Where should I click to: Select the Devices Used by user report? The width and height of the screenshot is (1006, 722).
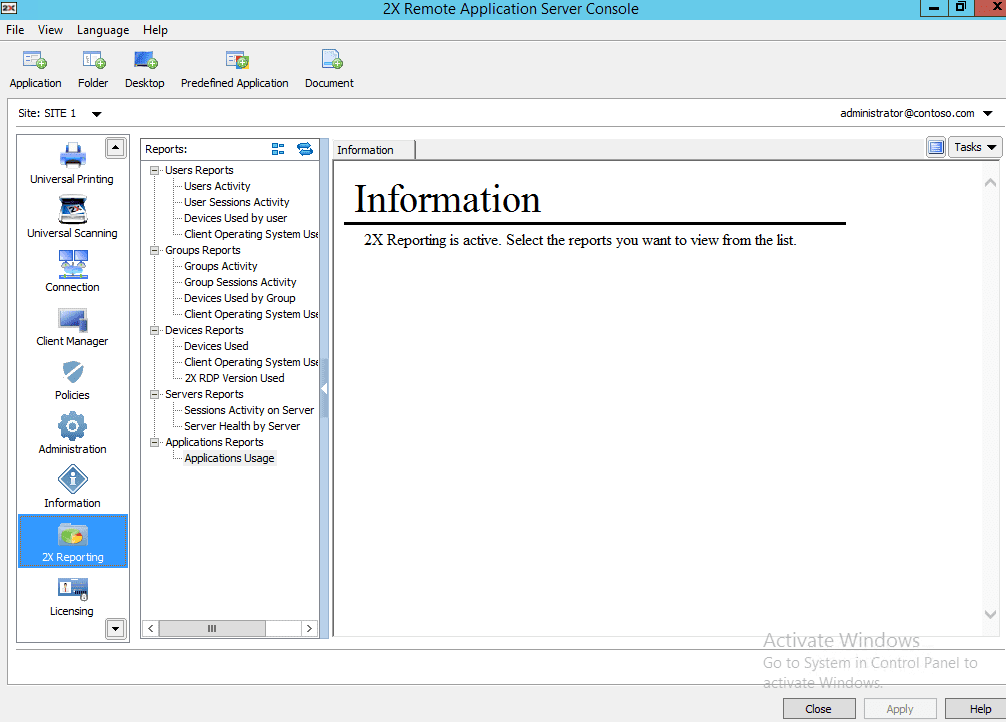point(235,218)
